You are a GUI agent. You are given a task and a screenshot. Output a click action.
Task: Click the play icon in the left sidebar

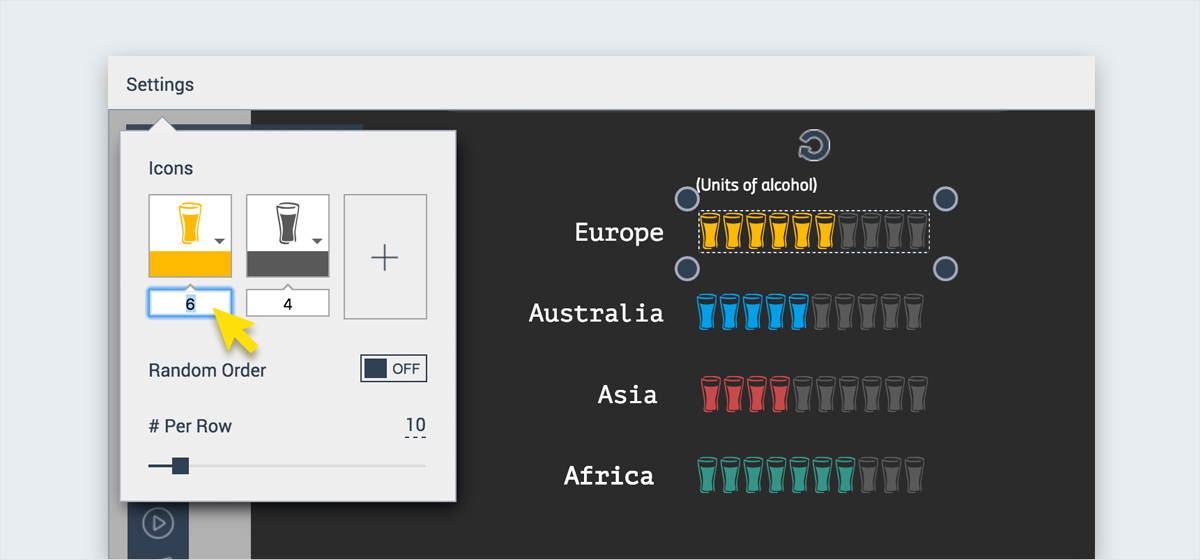[158, 522]
